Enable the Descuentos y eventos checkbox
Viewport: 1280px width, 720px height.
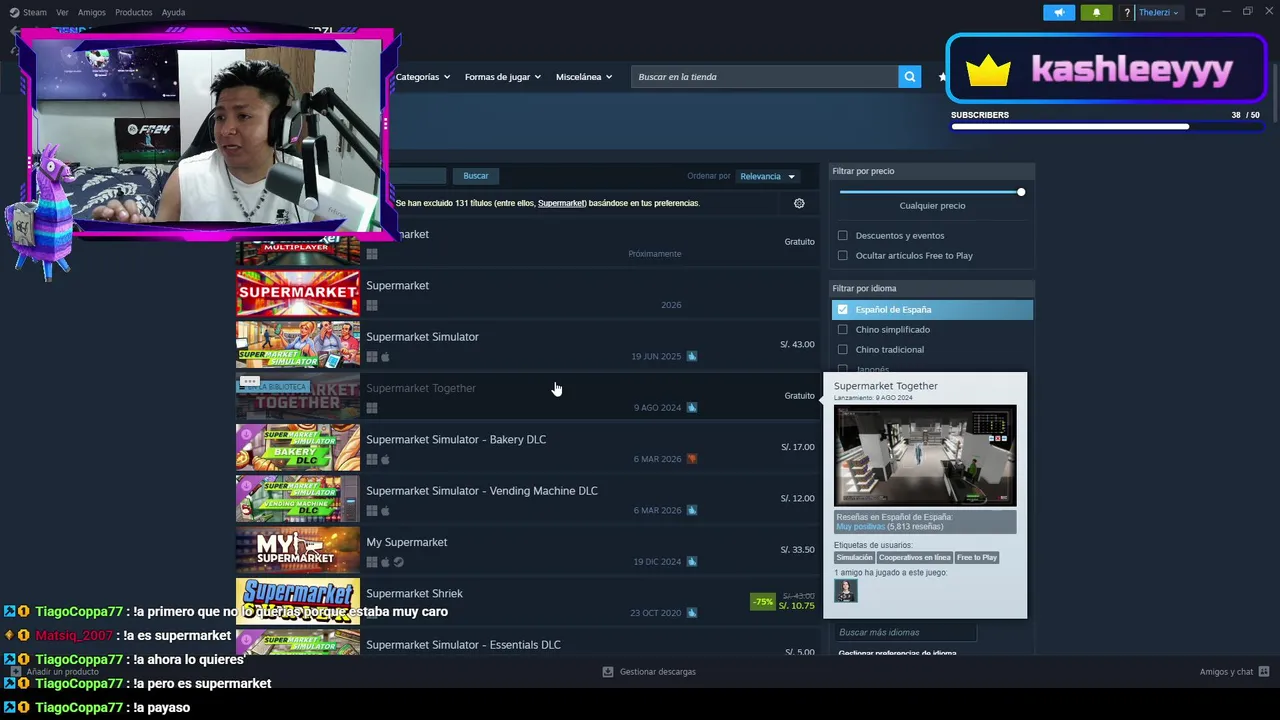click(842, 236)
